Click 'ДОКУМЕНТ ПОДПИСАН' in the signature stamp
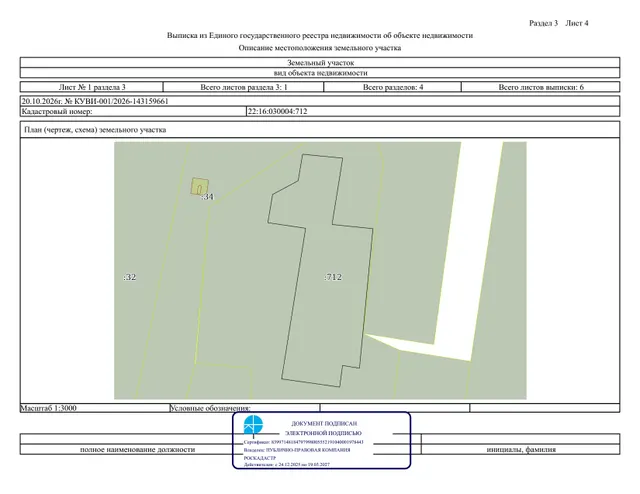The image size is (640, 494). coord(324,424)
